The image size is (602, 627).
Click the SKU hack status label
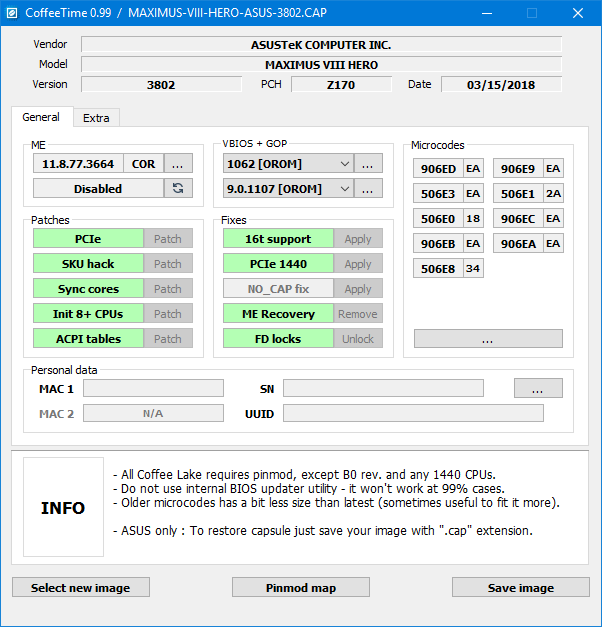coord(88,264)
